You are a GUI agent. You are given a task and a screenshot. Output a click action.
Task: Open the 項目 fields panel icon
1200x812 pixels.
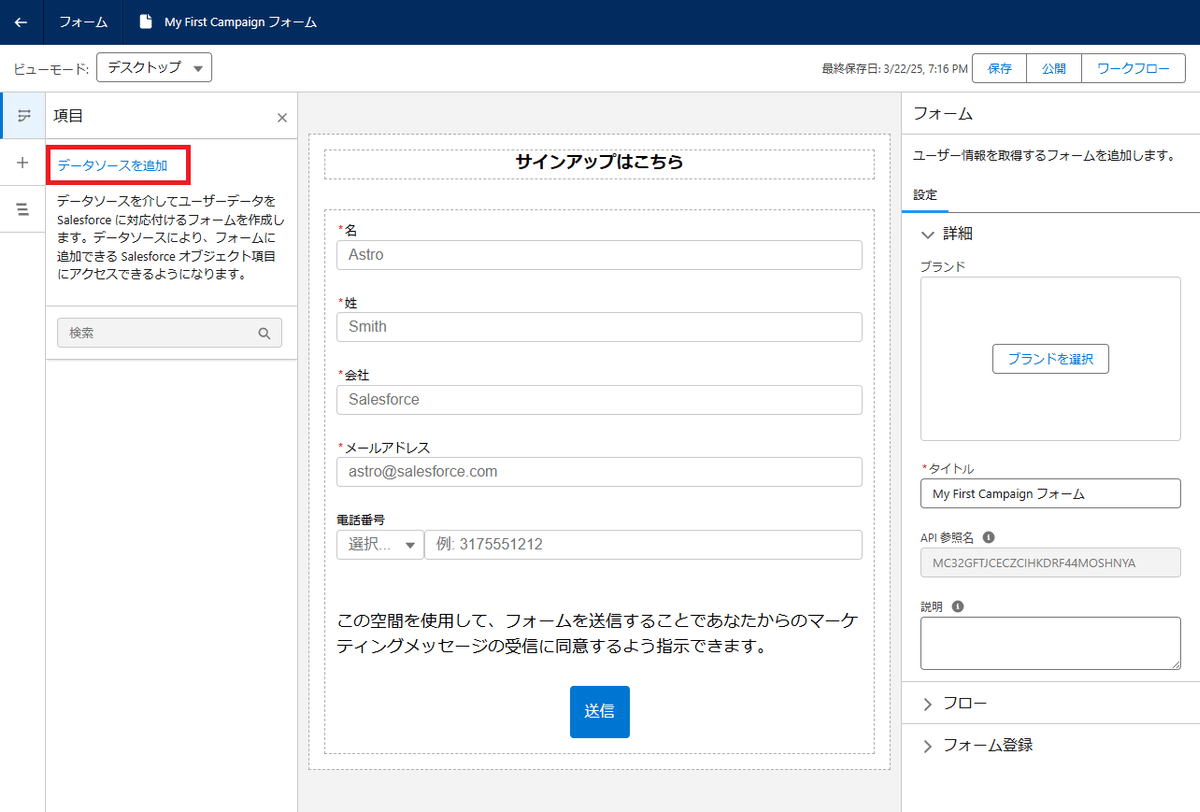pos(23,116)
